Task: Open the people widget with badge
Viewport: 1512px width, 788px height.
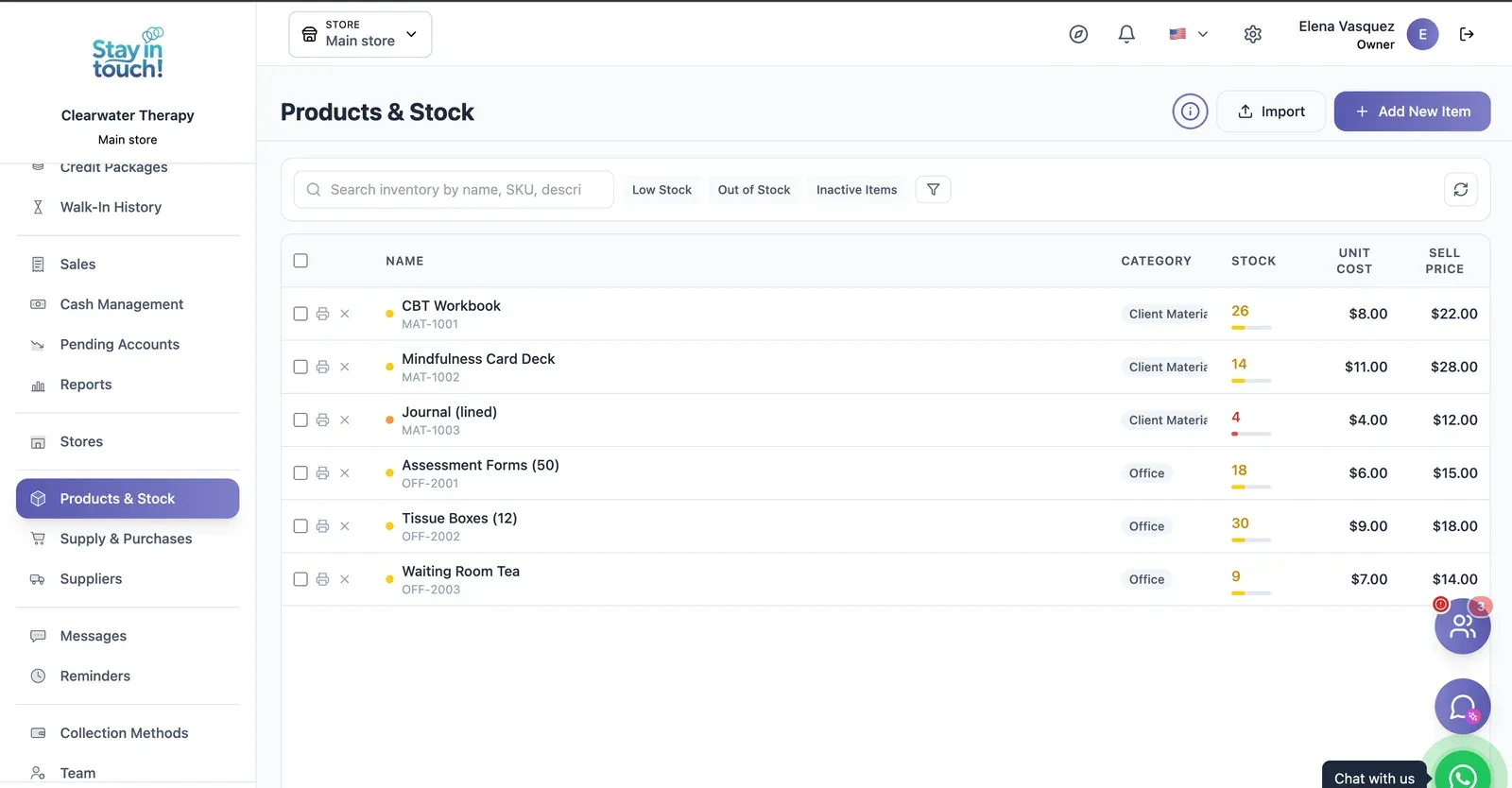Action: point(1463,625)
